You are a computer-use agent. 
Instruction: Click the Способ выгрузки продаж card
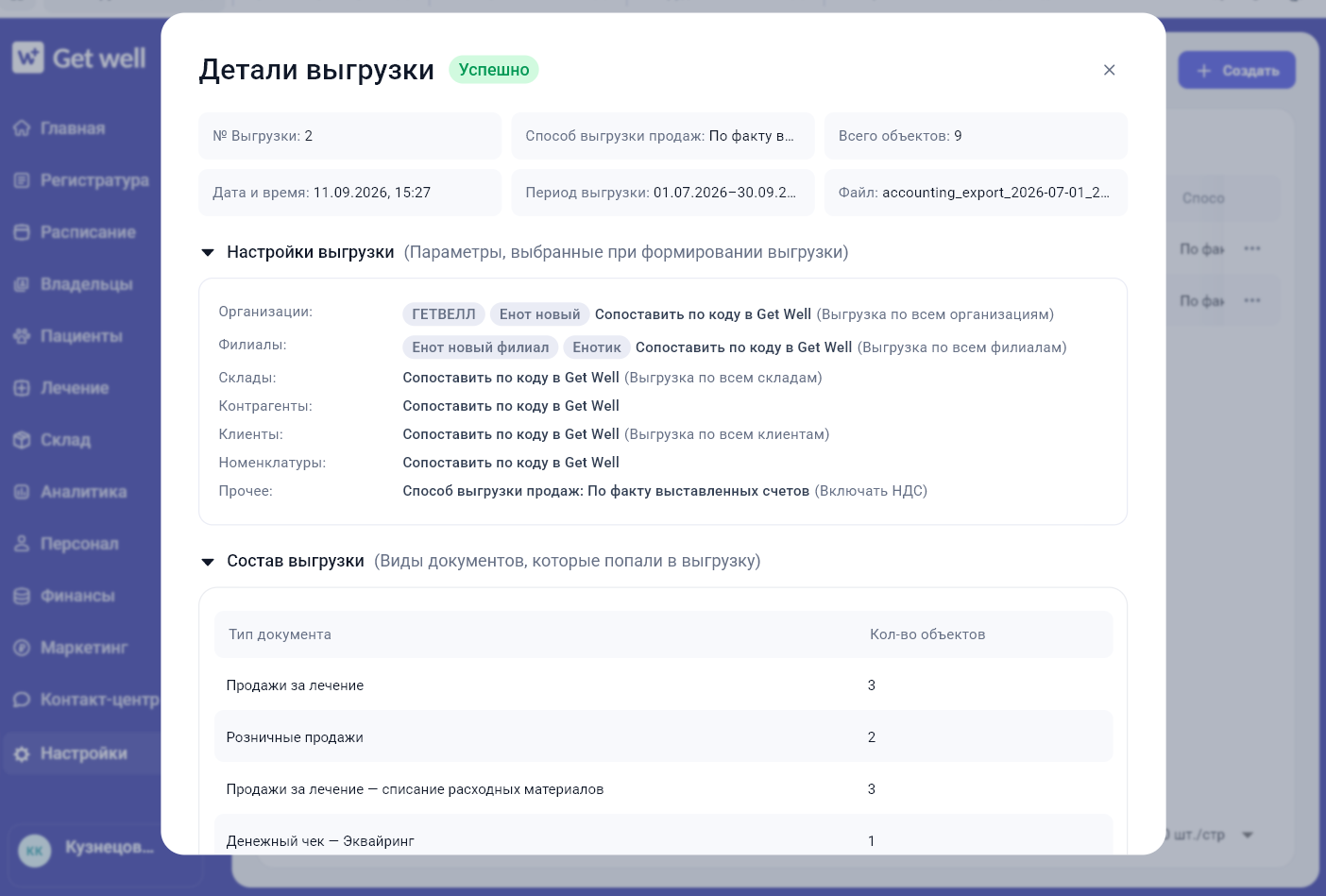[x=663, y=136]
